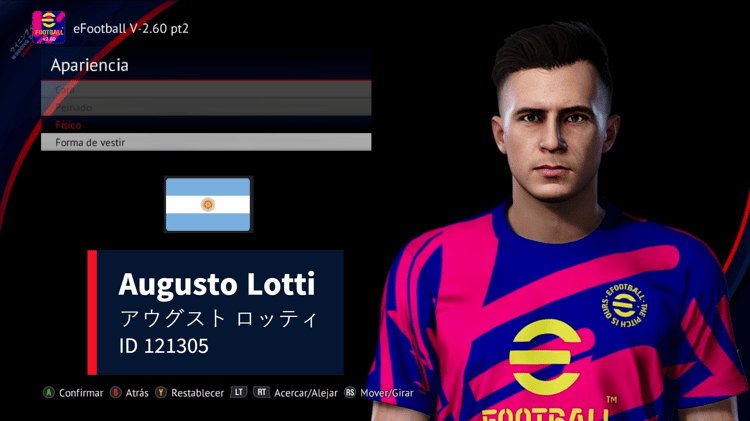Image resolution: width=750 pixels, height=421 pixels.
Task: Select the Cara menu option
Action: tap(206, 89)
